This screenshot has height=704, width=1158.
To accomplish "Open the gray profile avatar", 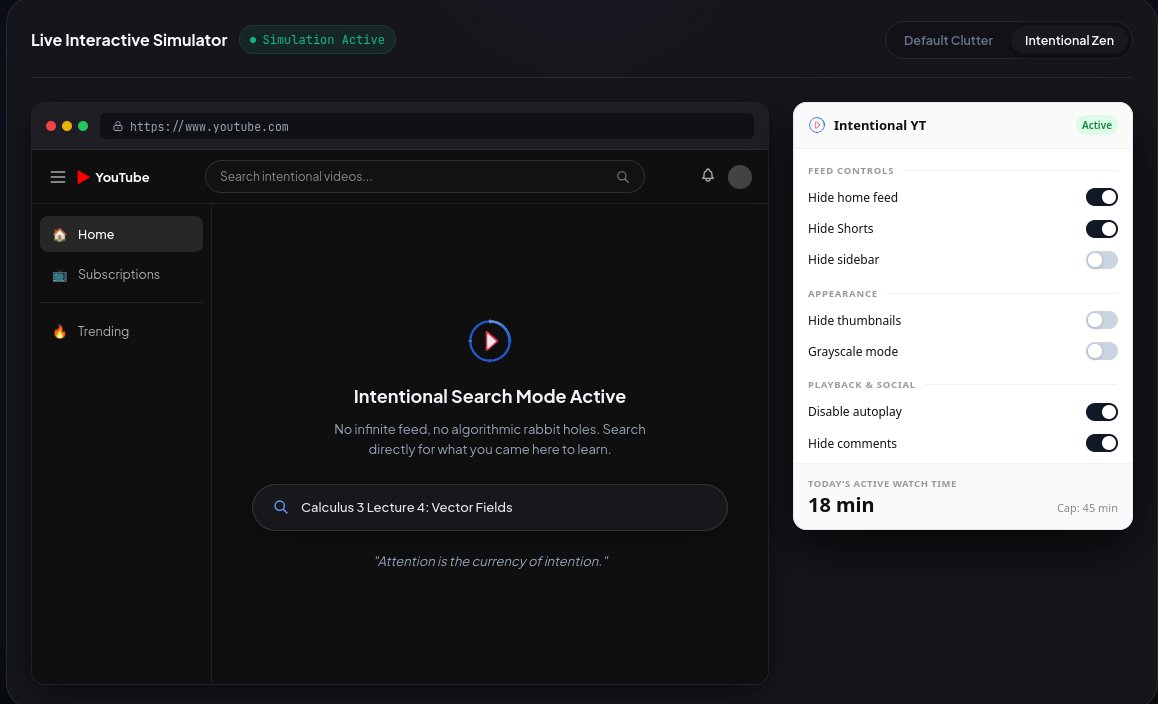I will 739,177.
